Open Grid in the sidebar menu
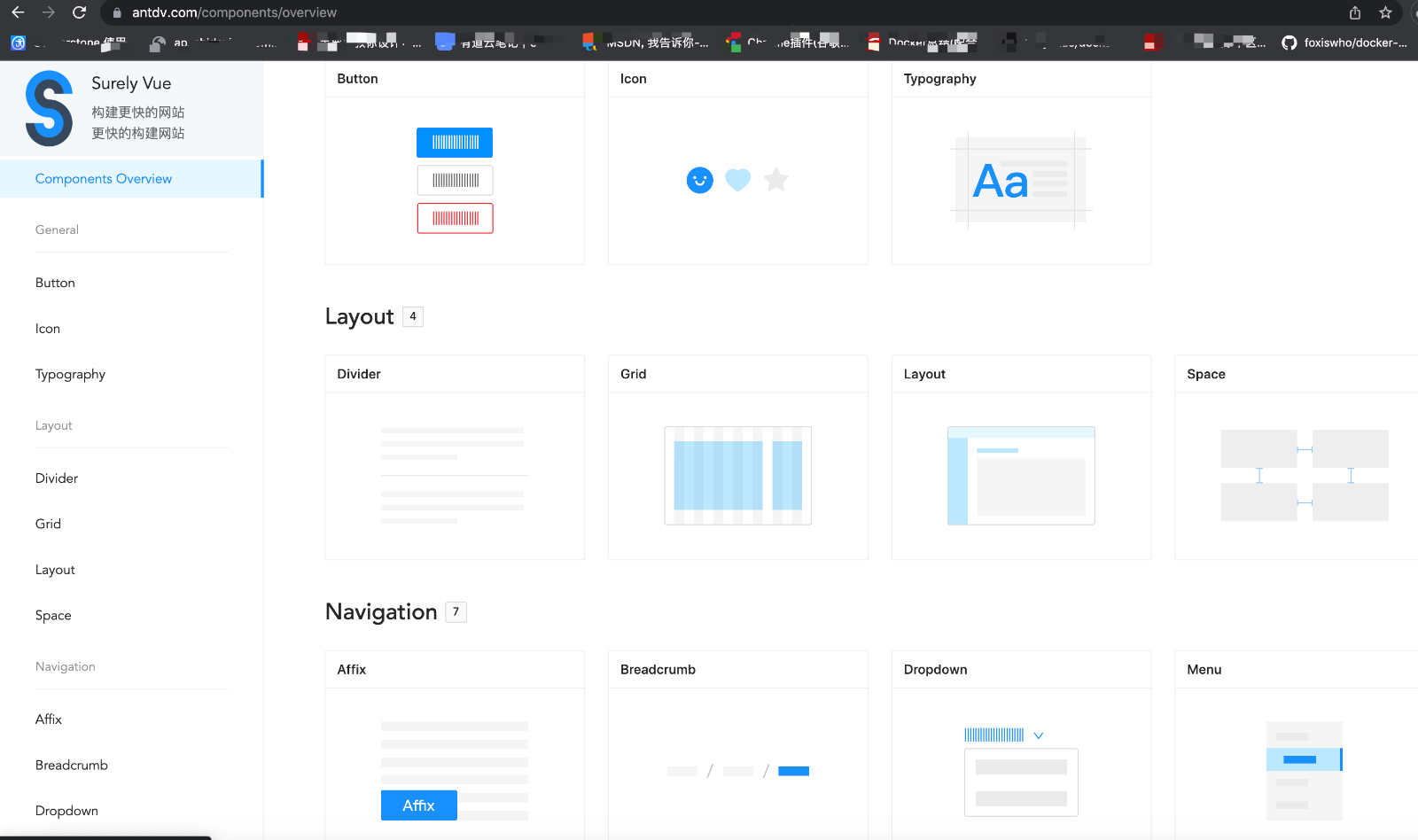This screenshot has height=840, width=1418. click(48, 525)
